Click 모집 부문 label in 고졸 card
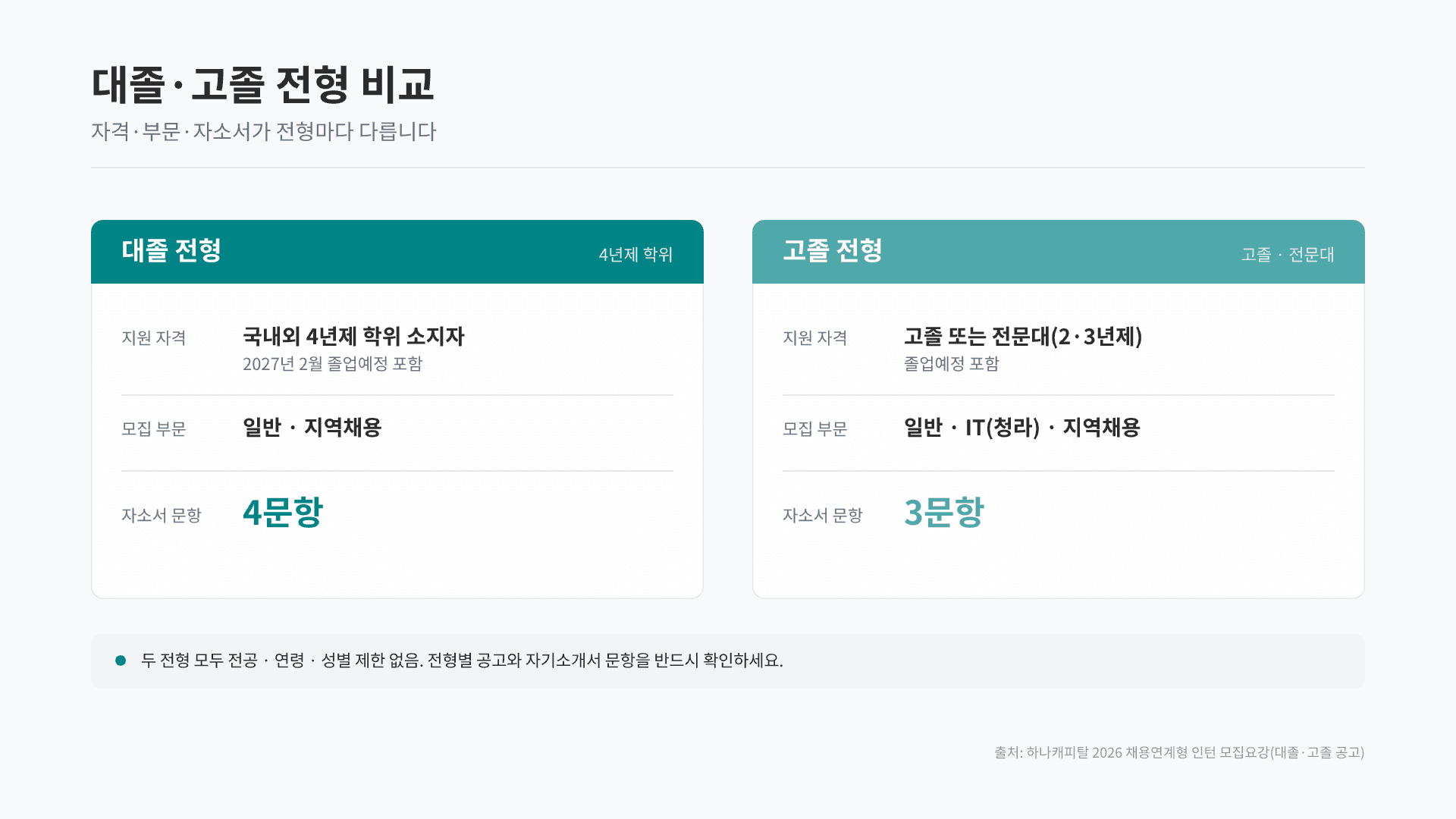 815,429
